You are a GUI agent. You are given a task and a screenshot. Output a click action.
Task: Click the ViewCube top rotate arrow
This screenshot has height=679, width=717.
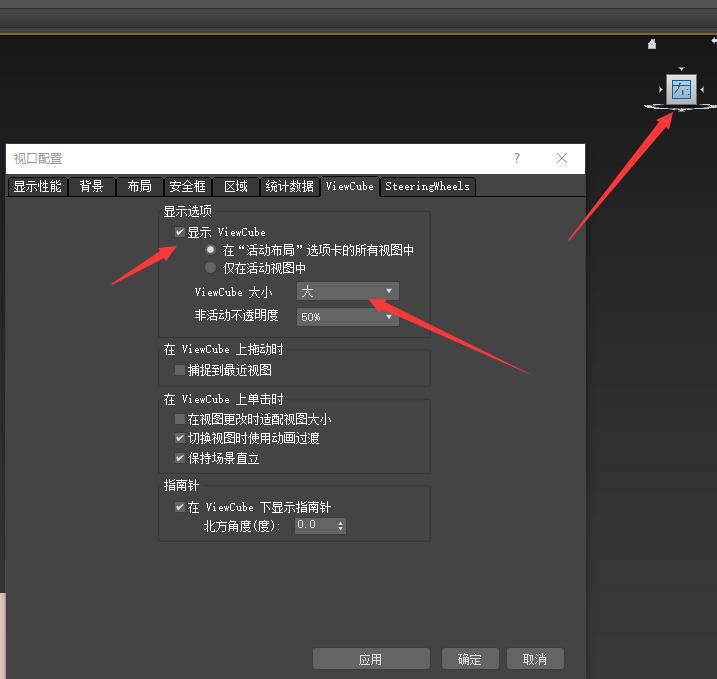pos(681,69)
